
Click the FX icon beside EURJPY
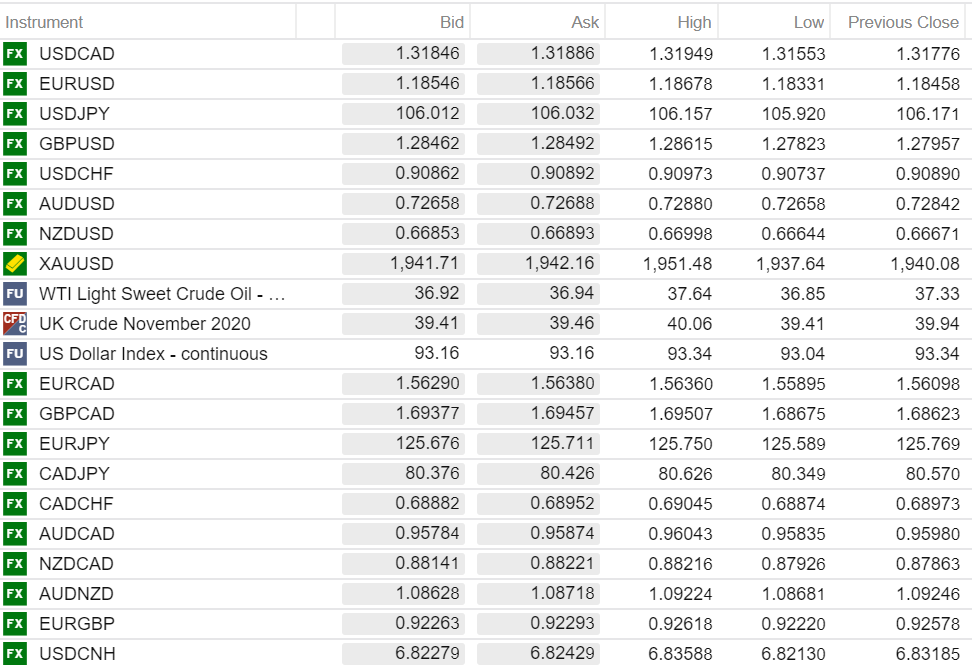(x=15, y=444)
